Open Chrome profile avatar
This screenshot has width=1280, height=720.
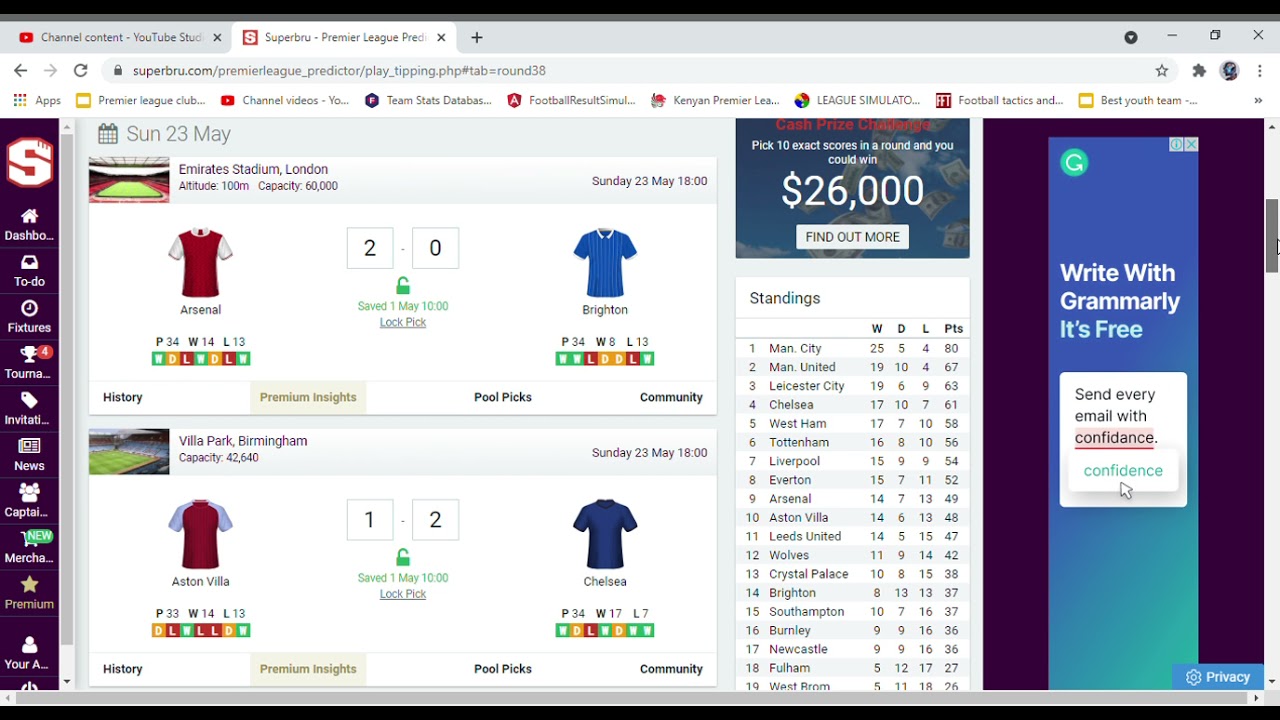(1230, 71)
